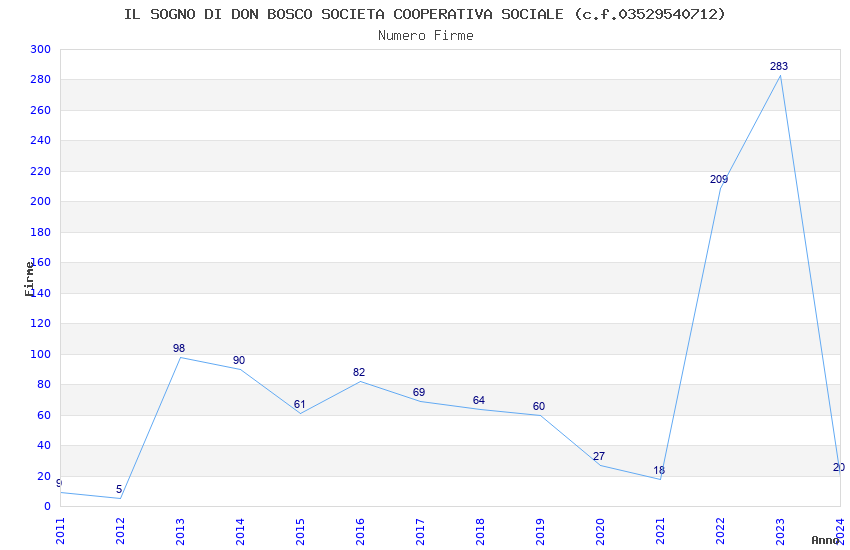
Task: Click y-axis tick label 300
Action: click(x=41, y=49)
